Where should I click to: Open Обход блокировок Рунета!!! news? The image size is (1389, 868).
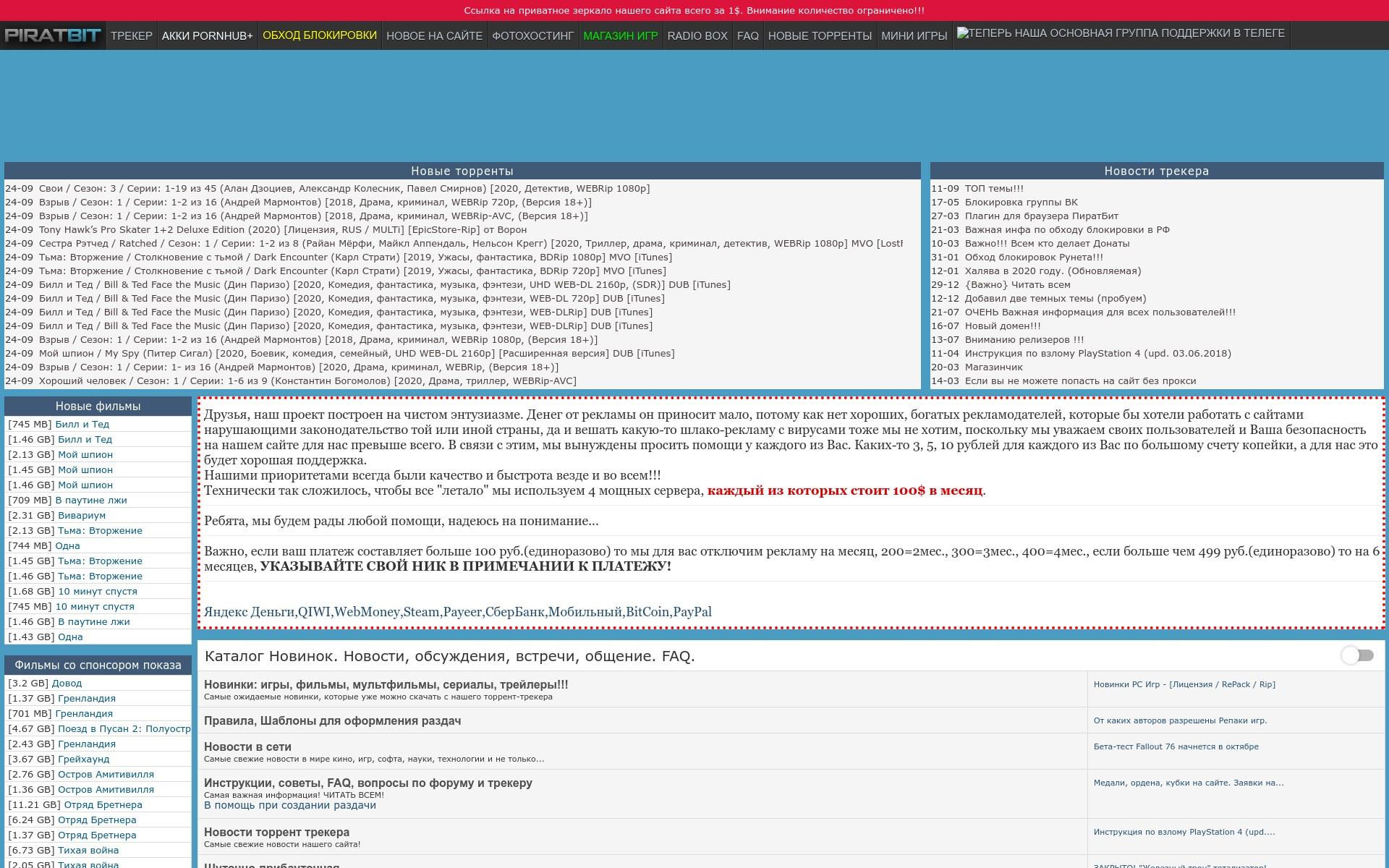click(1034, 257)
